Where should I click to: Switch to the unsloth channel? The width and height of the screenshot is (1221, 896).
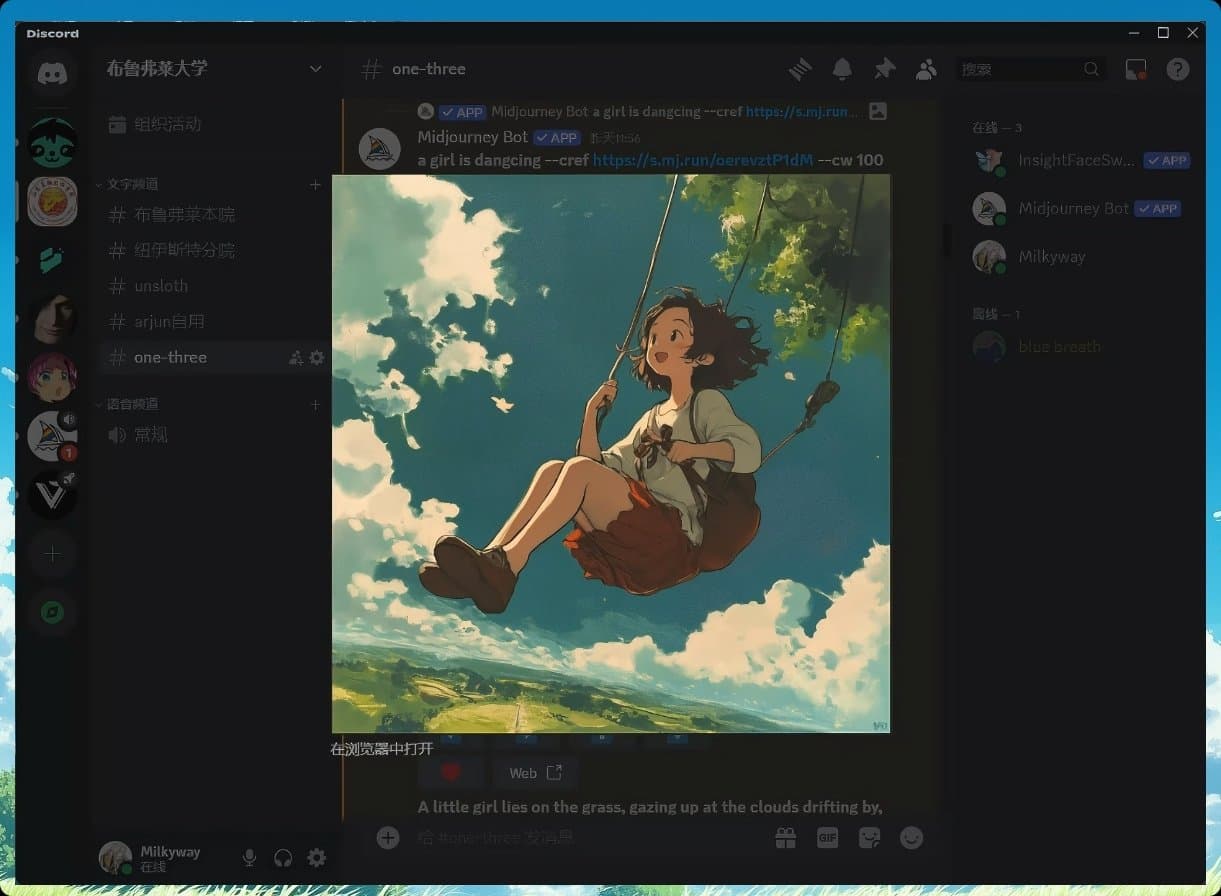coord(161,286)
